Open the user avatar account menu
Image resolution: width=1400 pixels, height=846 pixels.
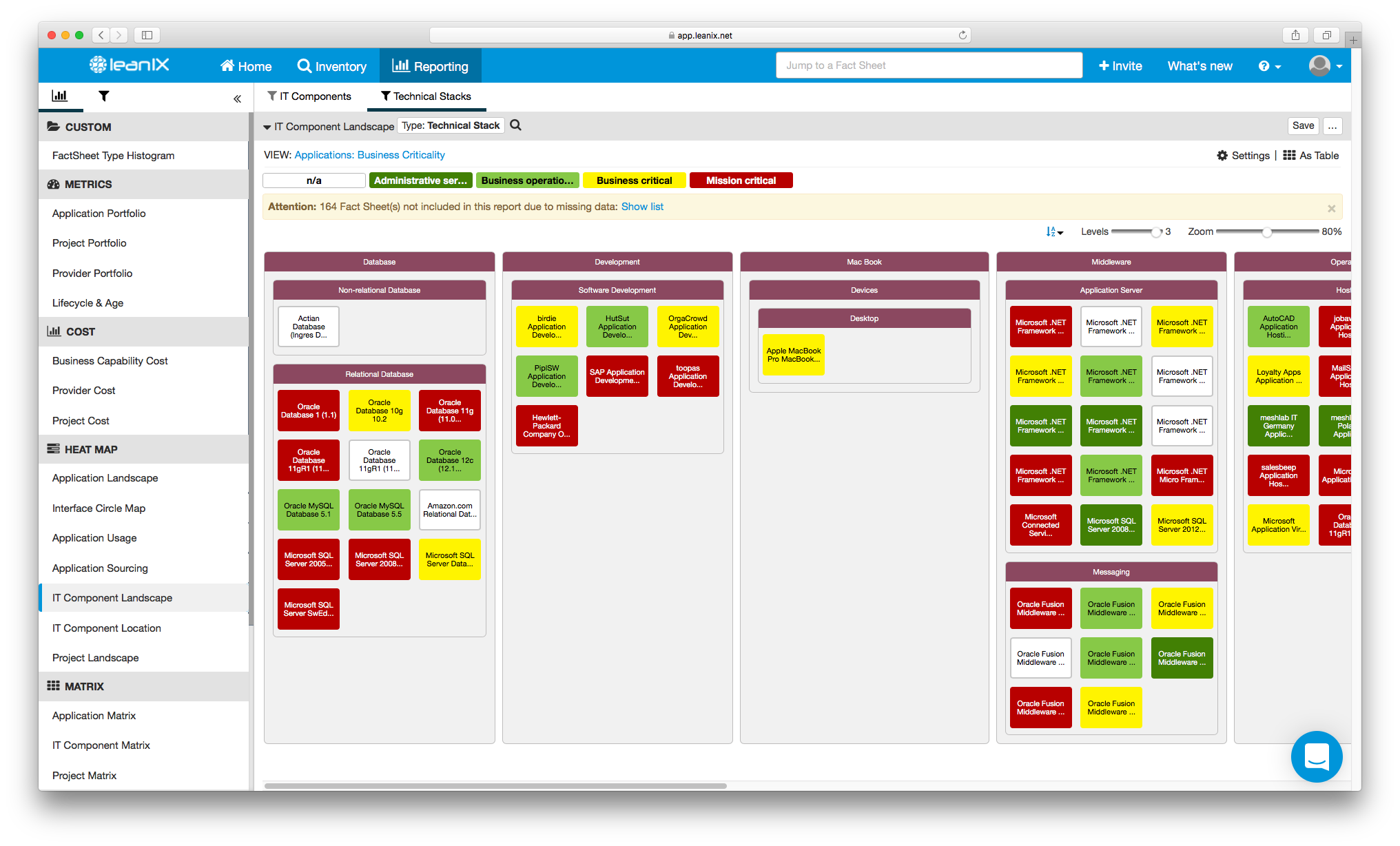click(x=1325, y=66)
